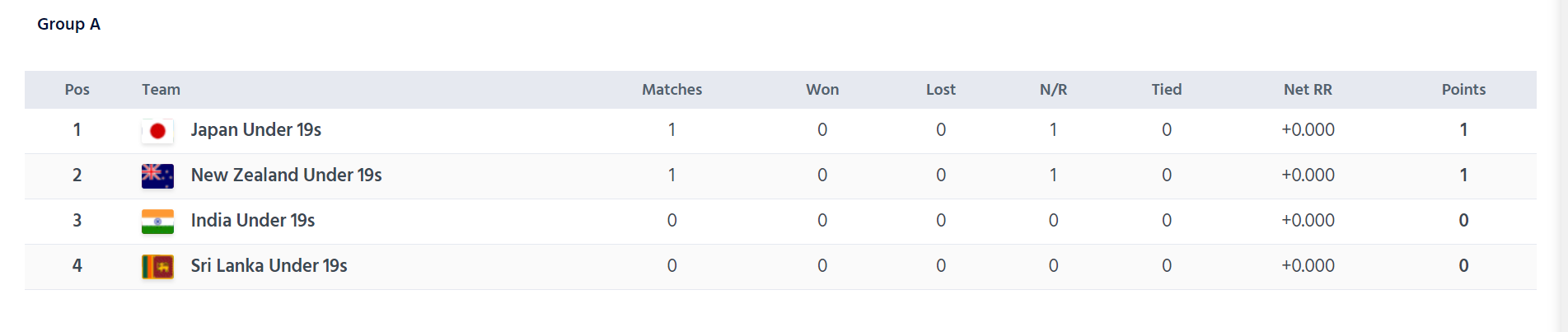Click the Pos column header

[x=77, y=90]
